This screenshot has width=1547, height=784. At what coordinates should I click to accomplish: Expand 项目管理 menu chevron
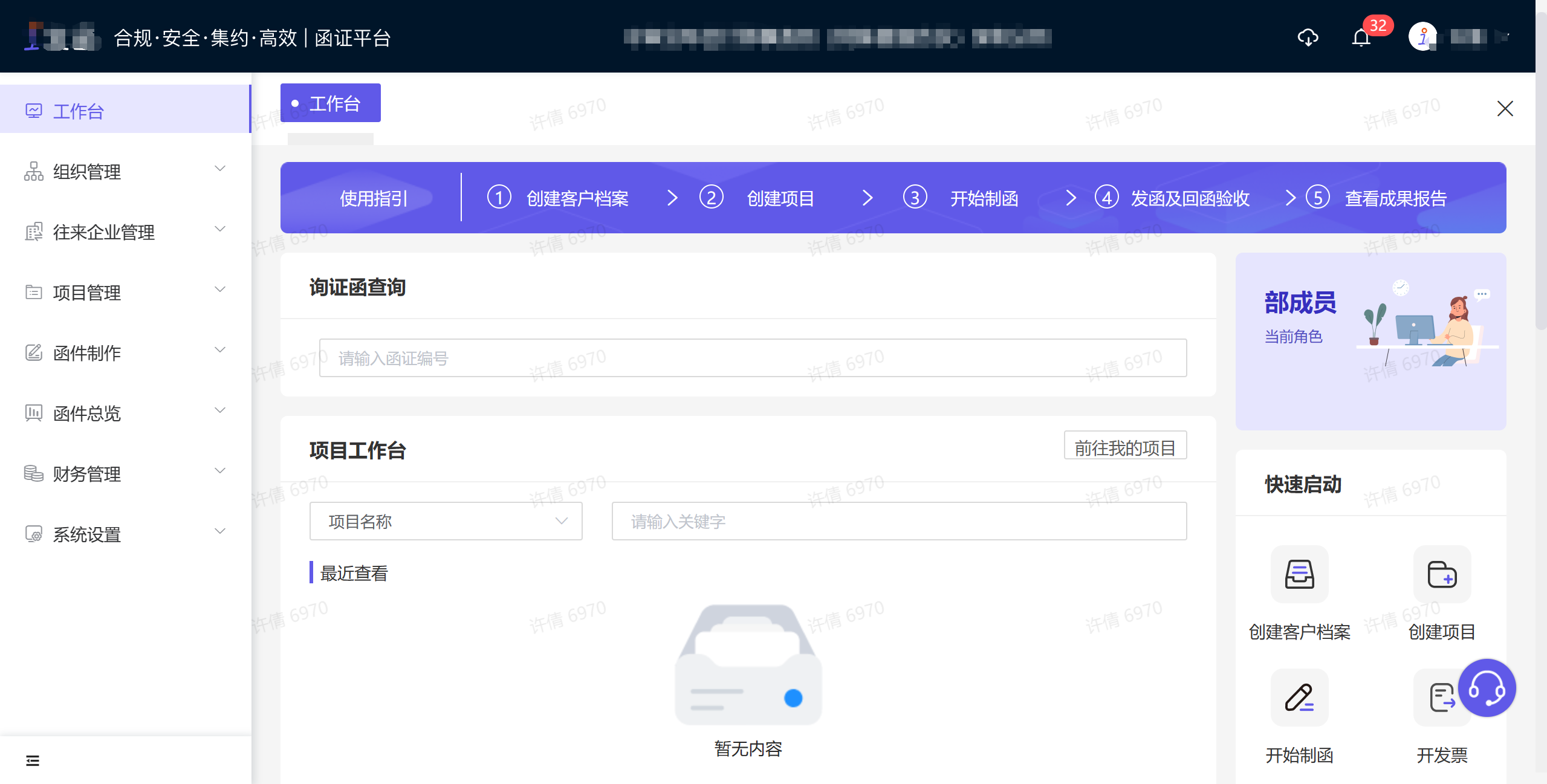coord(221,290)
